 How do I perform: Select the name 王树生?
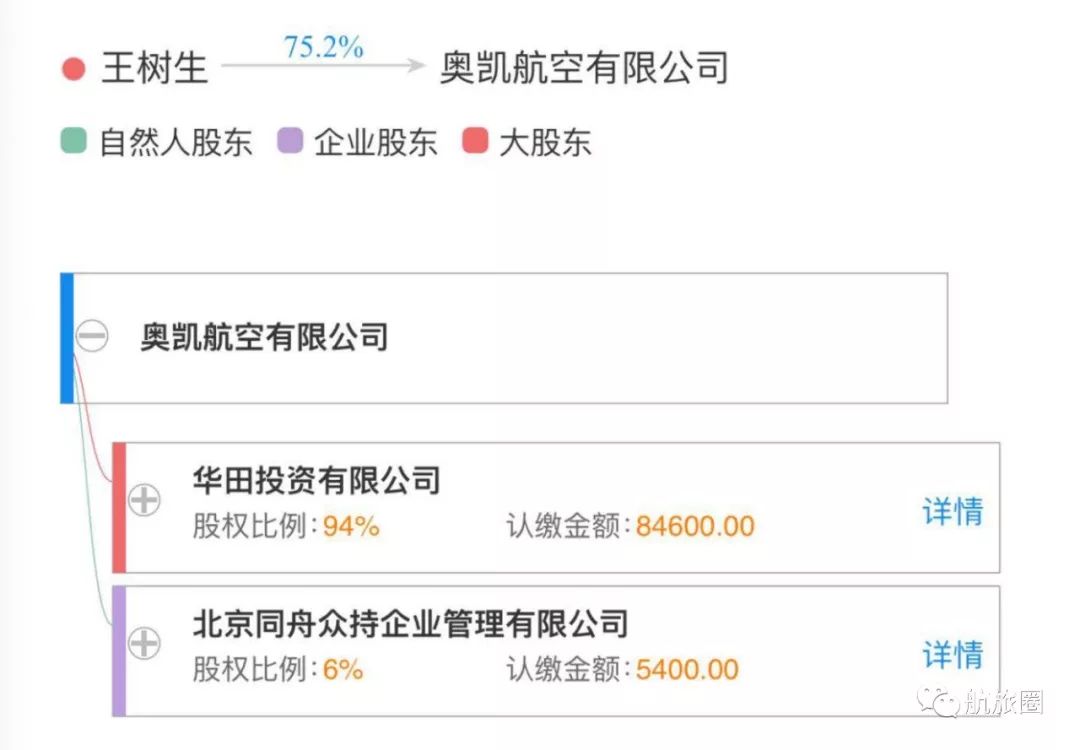(x=154, y=68)
